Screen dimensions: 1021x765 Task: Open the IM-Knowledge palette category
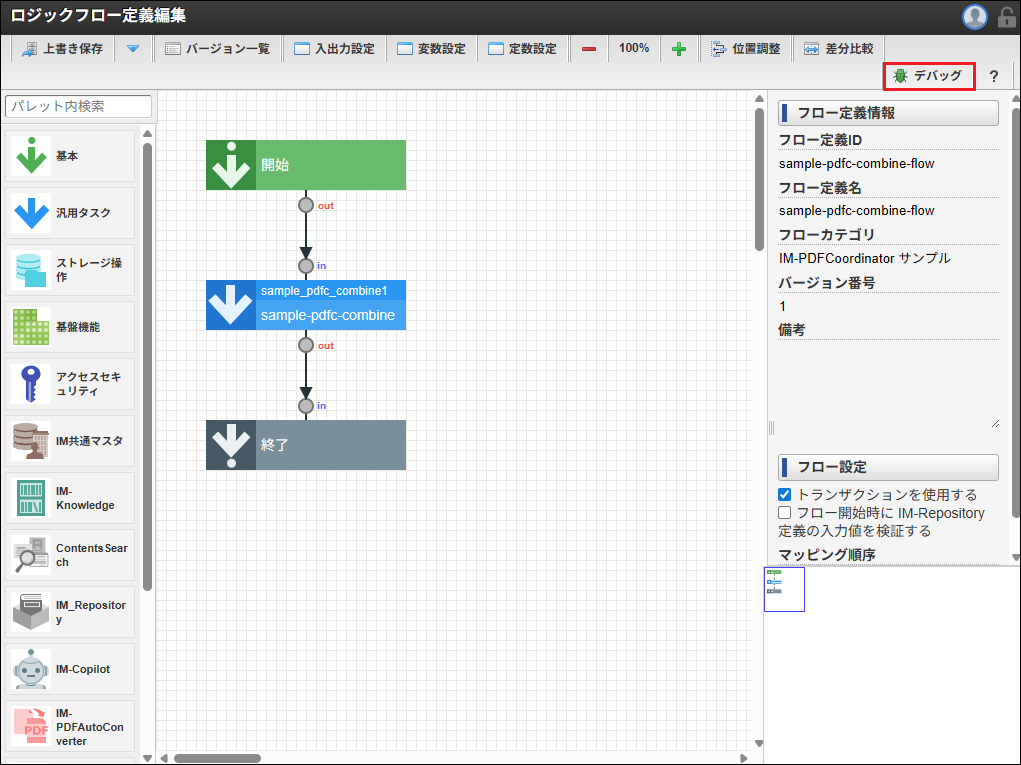pos(70,498)
